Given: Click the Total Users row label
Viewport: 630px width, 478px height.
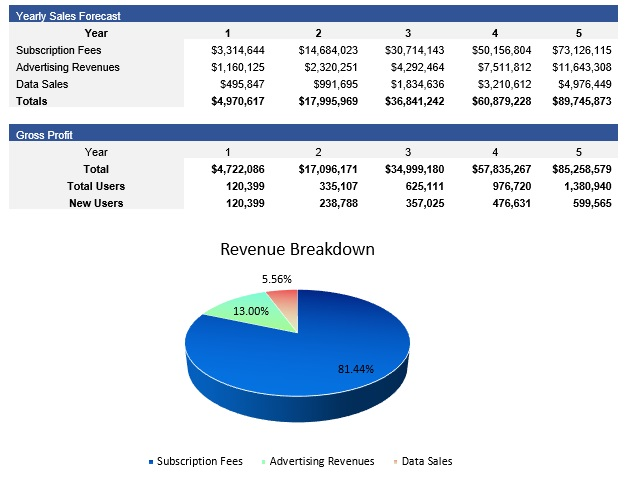Looking at the screenshot, I should pyautogui.click(x=96, y=186).
